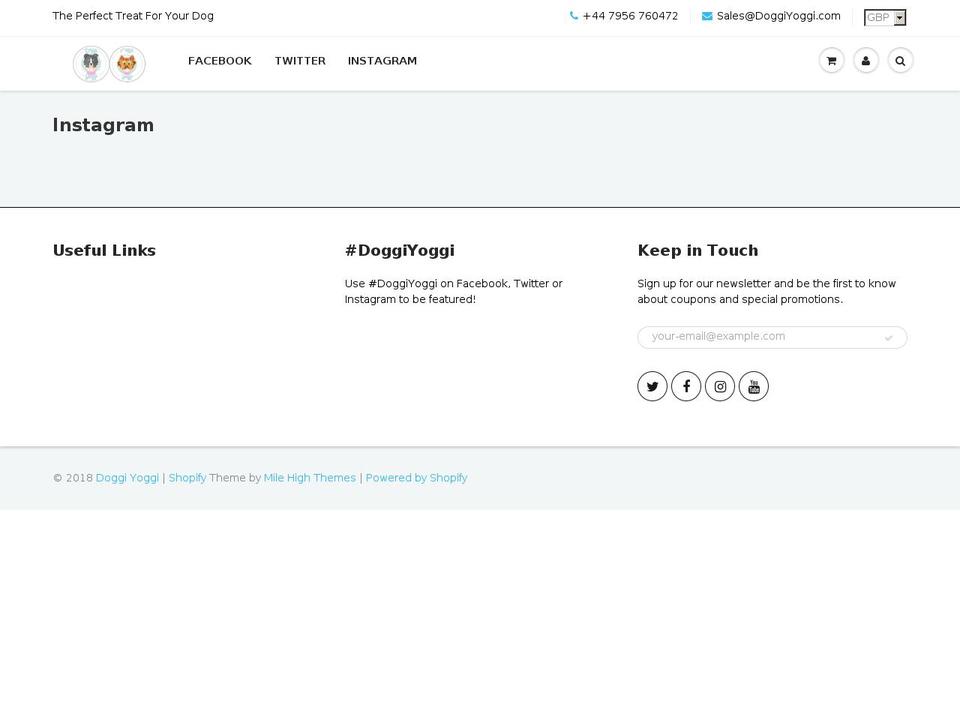Visit the YouTube footer social icon

point(754,386)
